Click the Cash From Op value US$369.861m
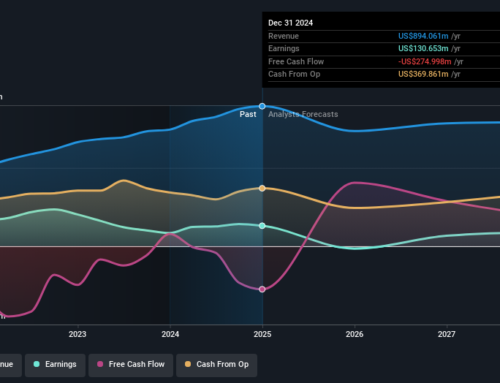The height and width of the screenshot is (383, 500). 423,74
